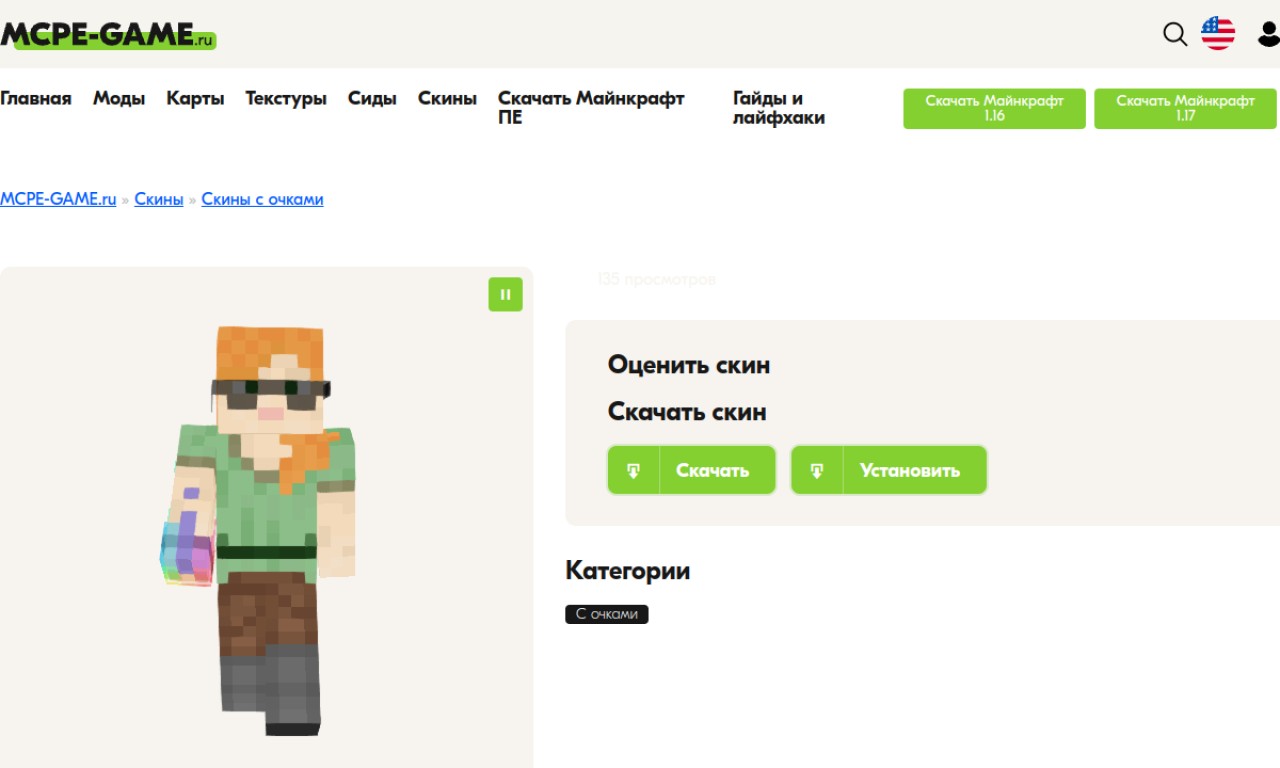Pause the skin rotation animation

505,294
